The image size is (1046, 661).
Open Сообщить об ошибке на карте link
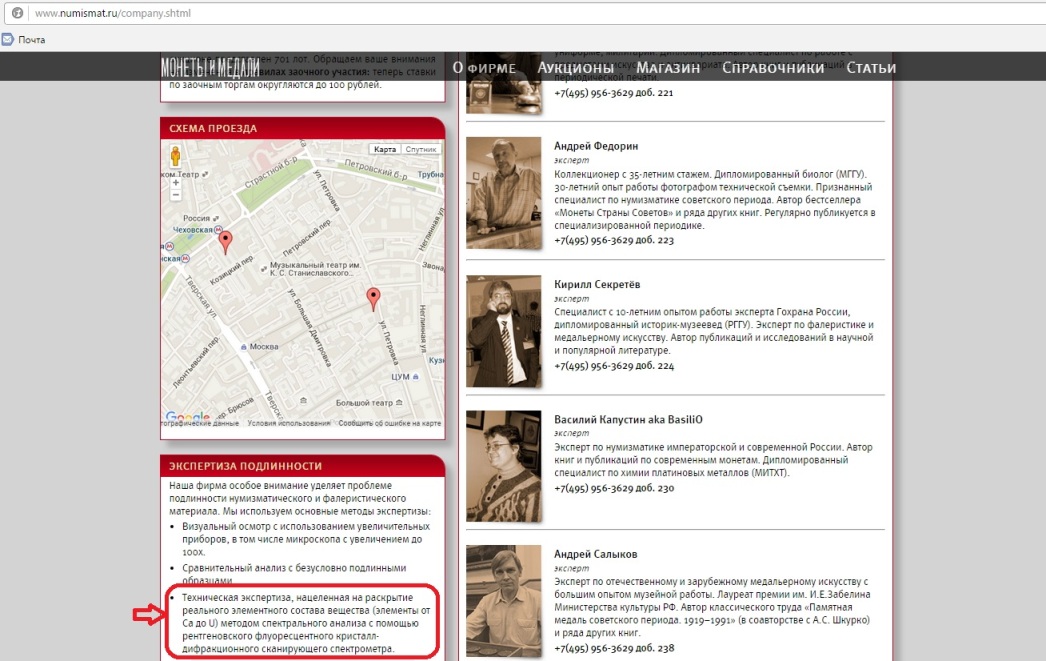coord(390,424)
